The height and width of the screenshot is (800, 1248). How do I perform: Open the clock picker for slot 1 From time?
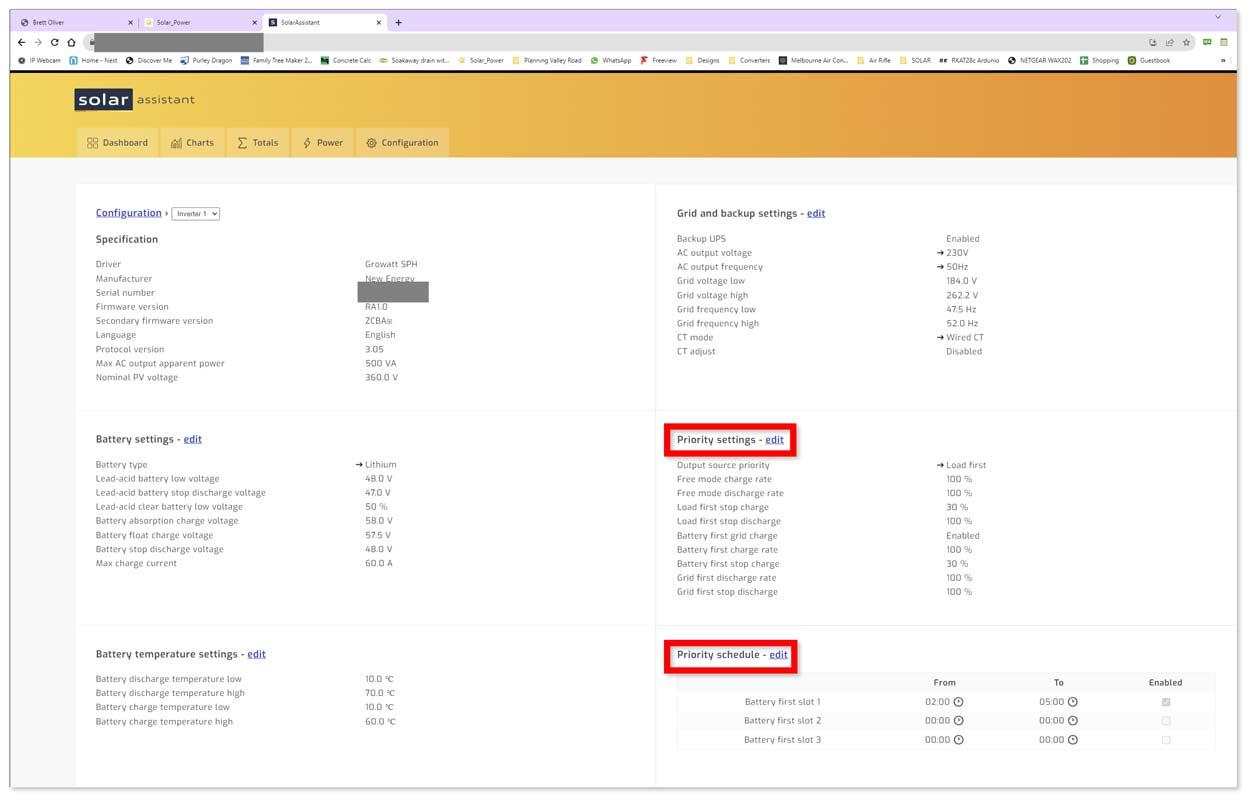pos(958,702)
